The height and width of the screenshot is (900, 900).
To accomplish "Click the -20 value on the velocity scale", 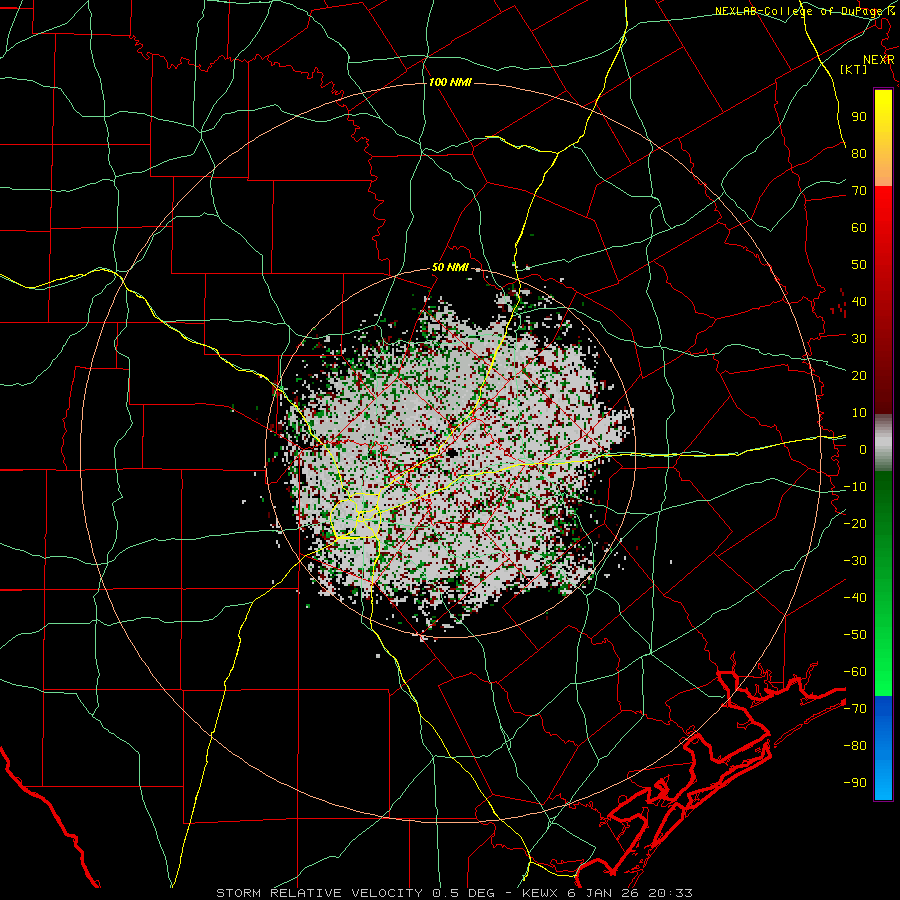I will [855, 523].
